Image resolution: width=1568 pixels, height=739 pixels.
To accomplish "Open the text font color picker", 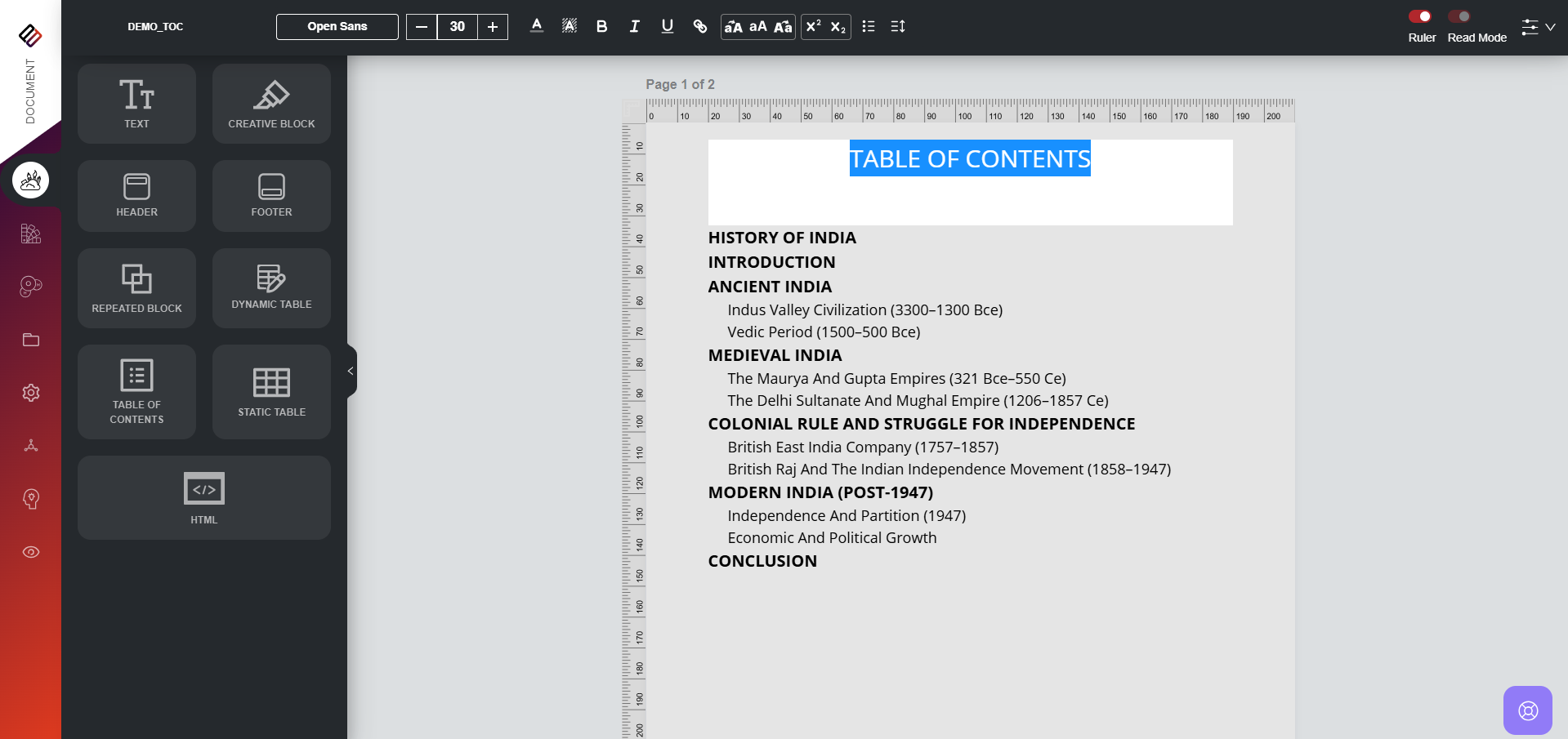I will pos(537,26).
